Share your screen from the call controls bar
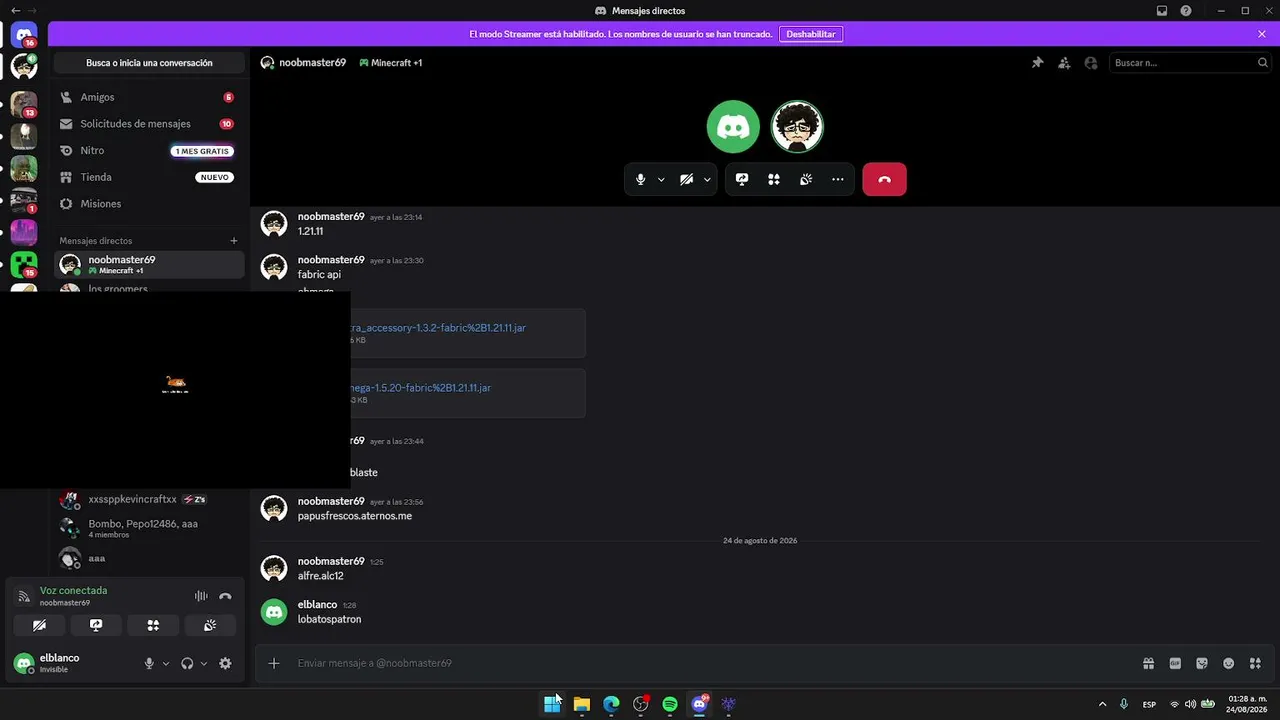This screenshot has height=720, width=1280. click(x=742, y=180)
